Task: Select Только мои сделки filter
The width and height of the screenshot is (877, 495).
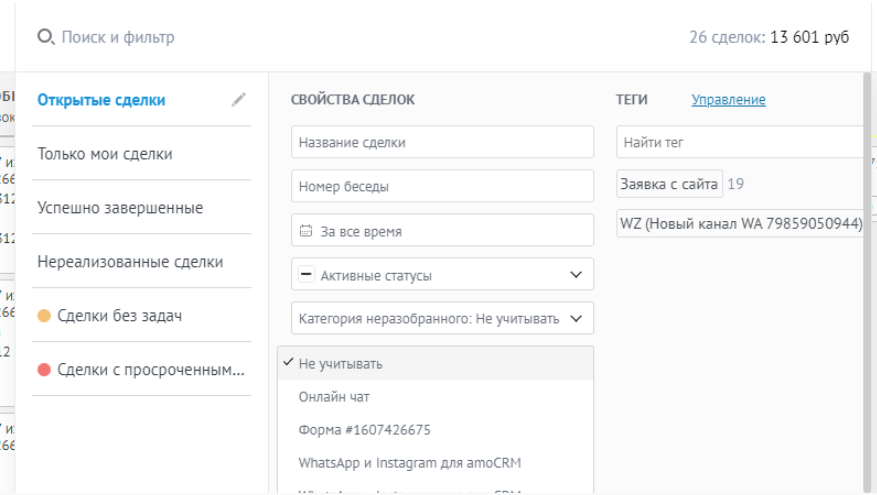Action: click(105, 154)
